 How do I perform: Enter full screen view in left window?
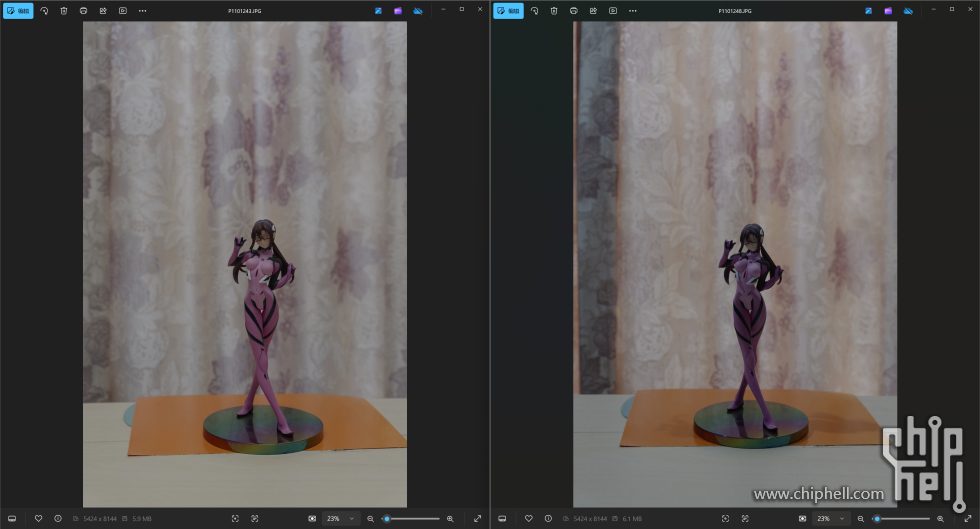[x=477, y=518]
